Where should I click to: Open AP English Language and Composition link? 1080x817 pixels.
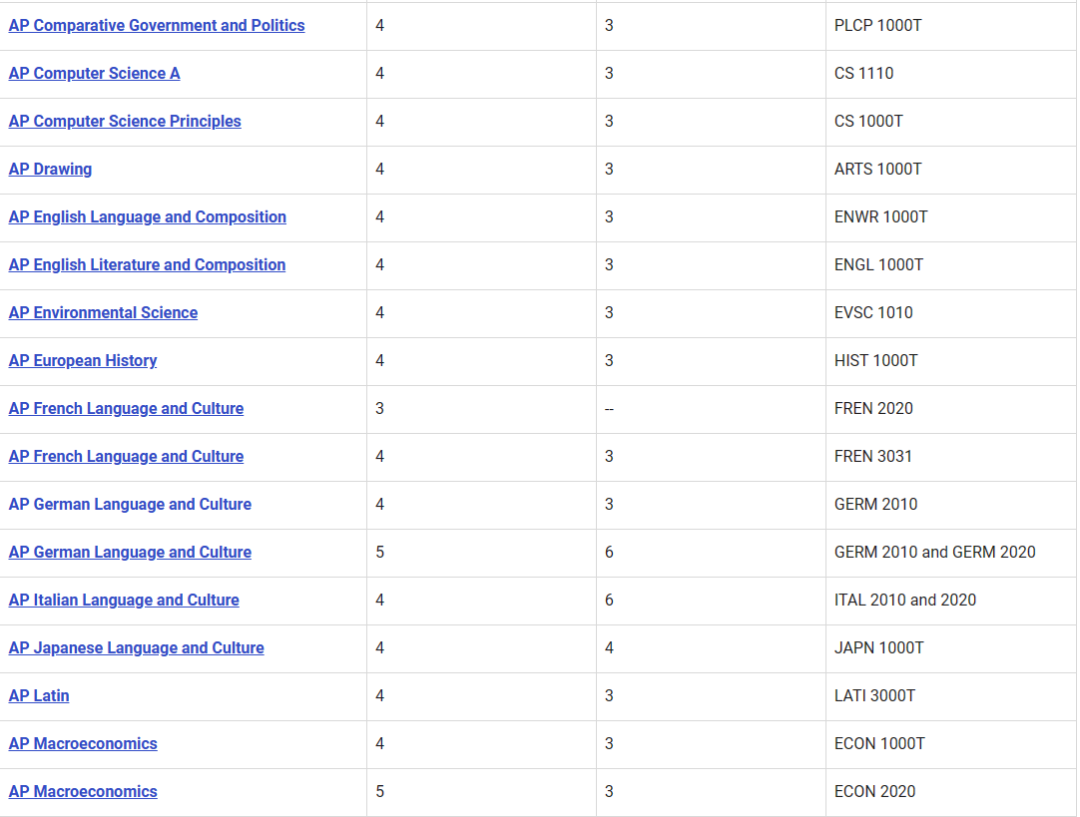point(147,218)
